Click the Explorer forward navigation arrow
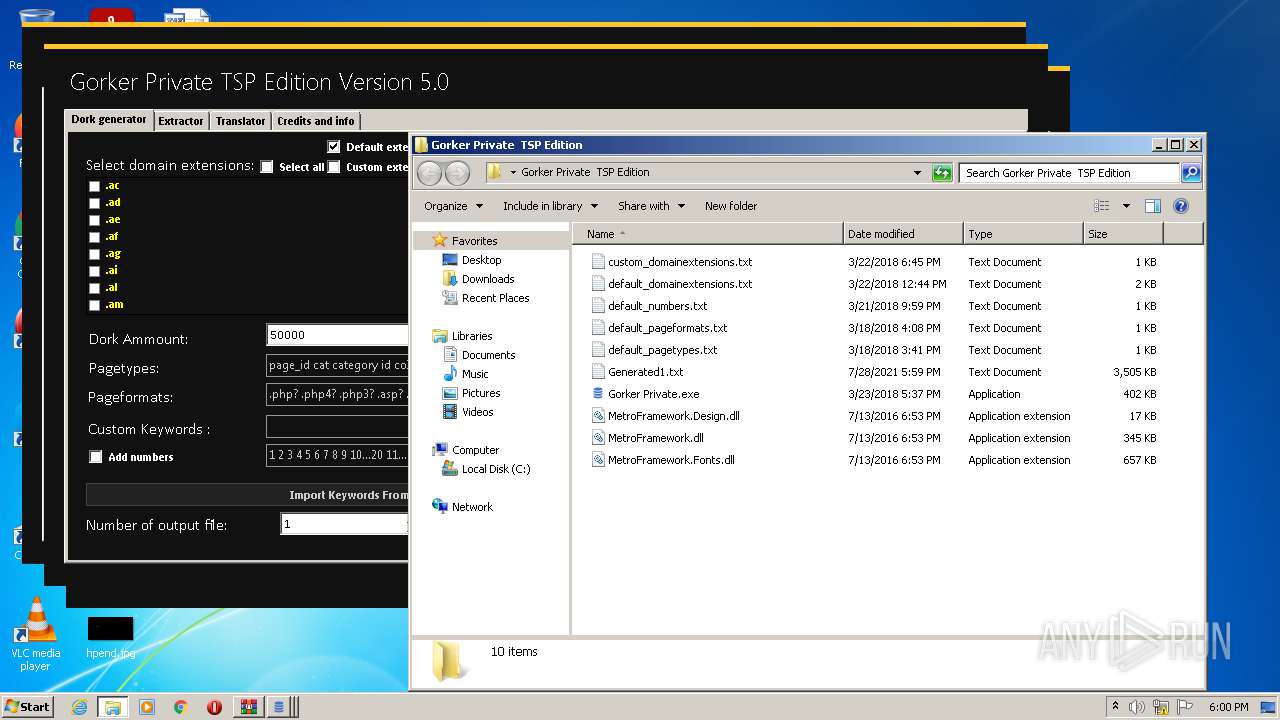Screen dimensions: 1280x720 pyautogui.click(x=457, y=173)
